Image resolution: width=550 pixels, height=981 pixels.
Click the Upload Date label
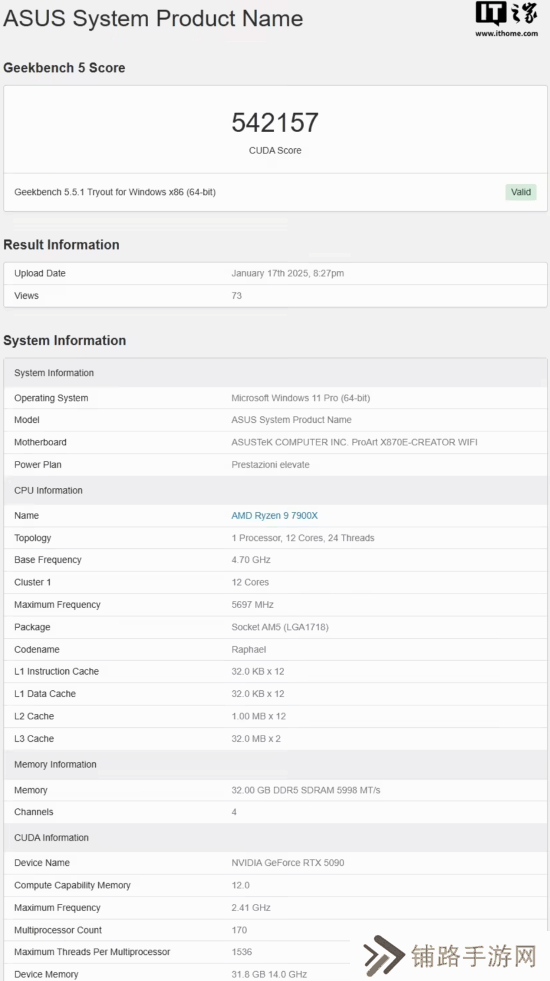pos(40,273)
